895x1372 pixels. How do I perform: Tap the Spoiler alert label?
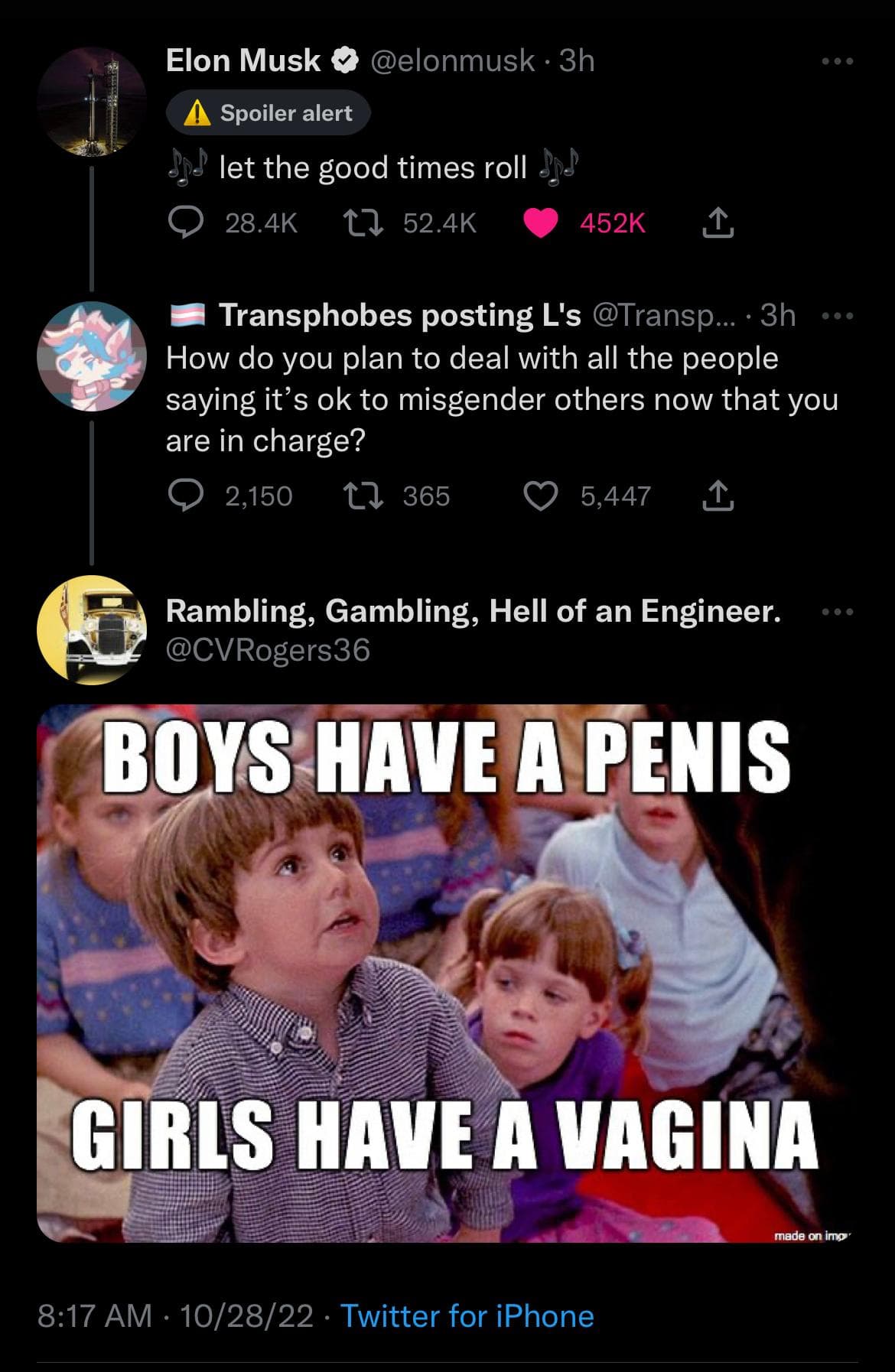pos(268,113)
